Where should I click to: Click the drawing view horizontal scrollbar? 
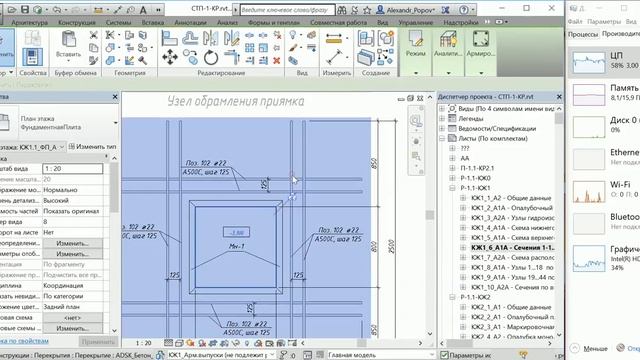[x=362, y=343]
